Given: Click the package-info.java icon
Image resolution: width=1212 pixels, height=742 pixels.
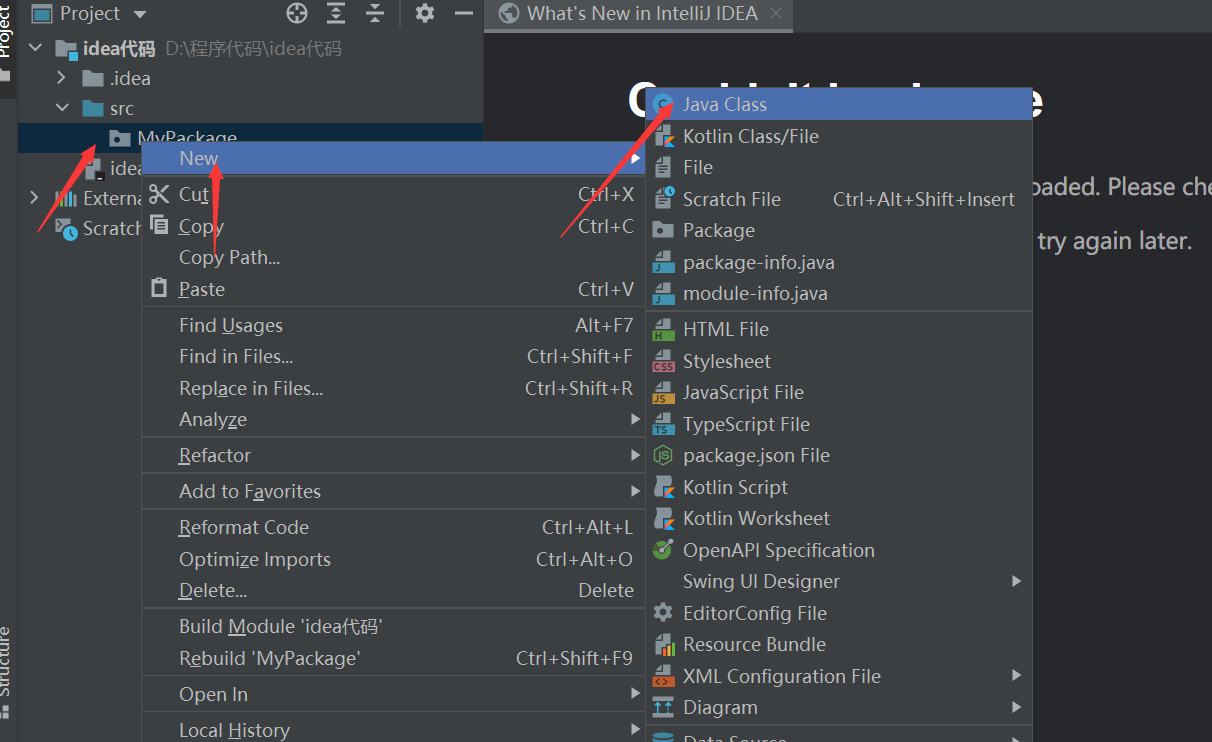Looking at the screenshot, I should click(x=663, y=262).
